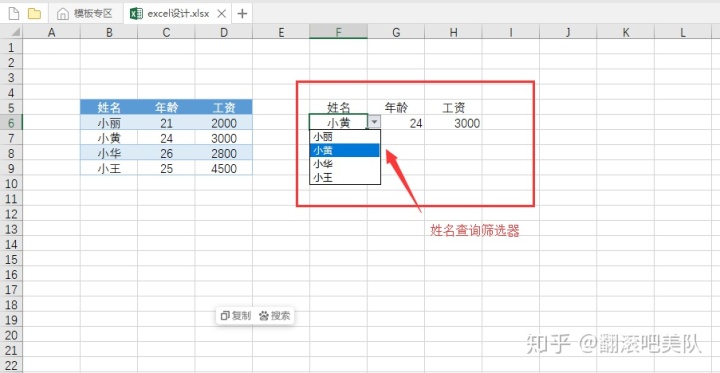Click the salary cell 2000
720x373 pixels.
pos(224,123)
